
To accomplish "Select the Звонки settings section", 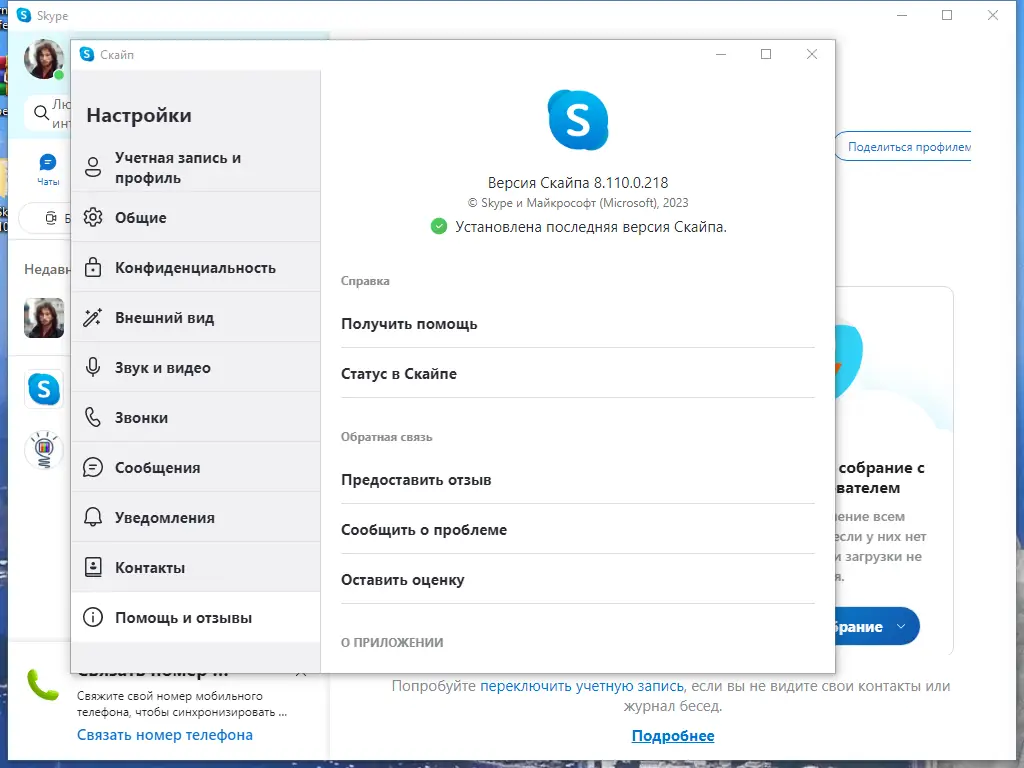I will pyautogui.click(x=195, y=417).
